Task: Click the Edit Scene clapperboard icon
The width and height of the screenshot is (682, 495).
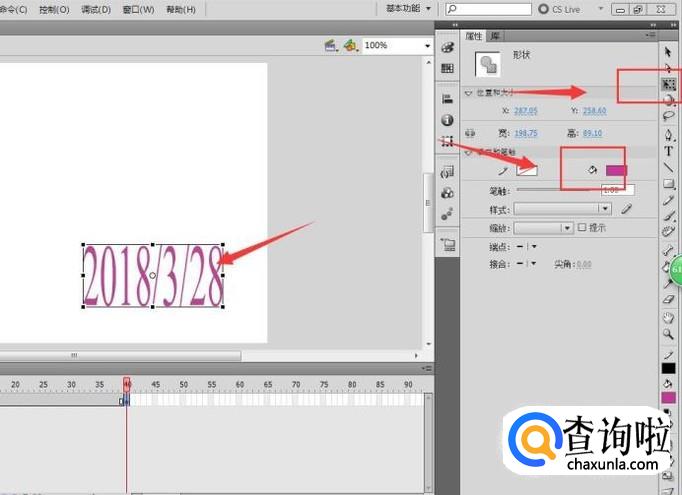Action: click(330, 46)
